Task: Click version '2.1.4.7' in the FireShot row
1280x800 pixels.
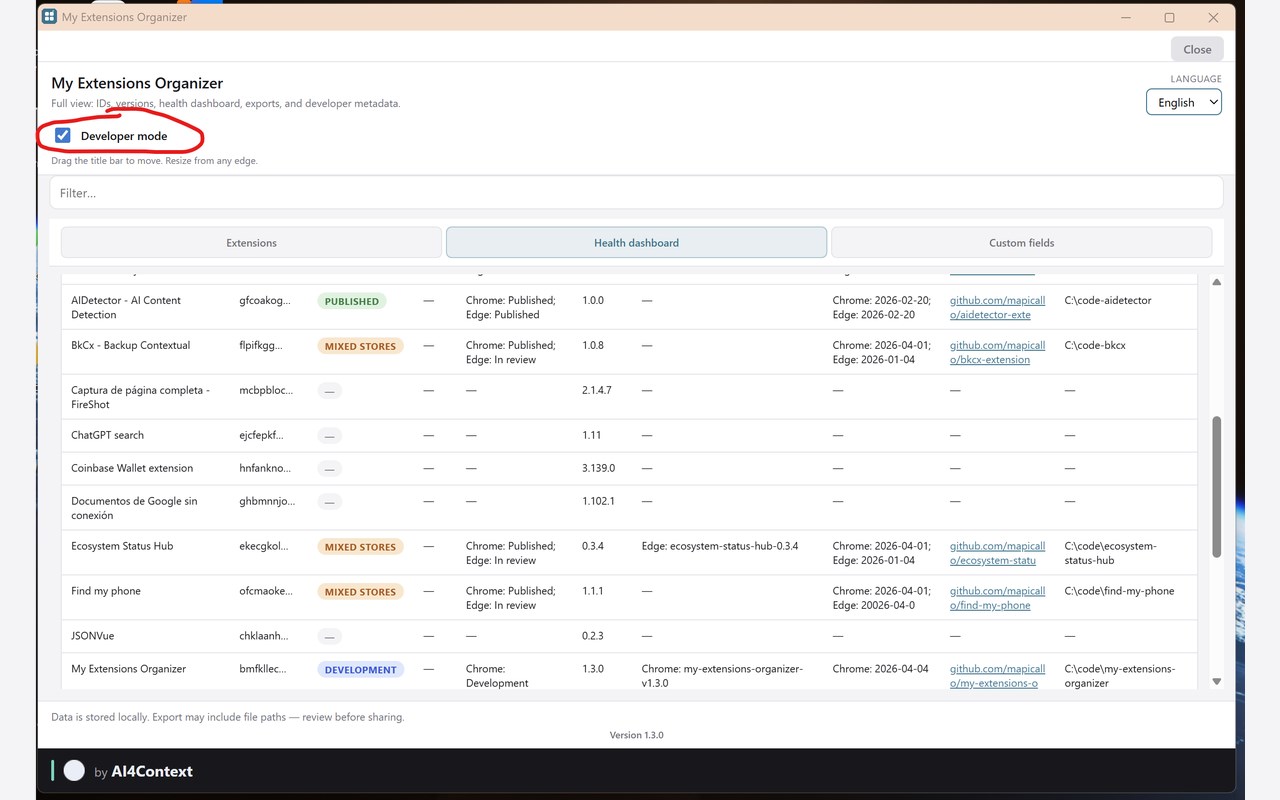Action: (597, 390)
